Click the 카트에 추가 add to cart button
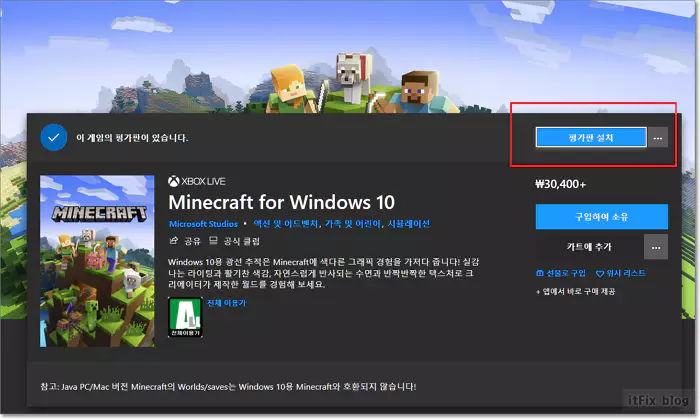 [x=589, y=247]
